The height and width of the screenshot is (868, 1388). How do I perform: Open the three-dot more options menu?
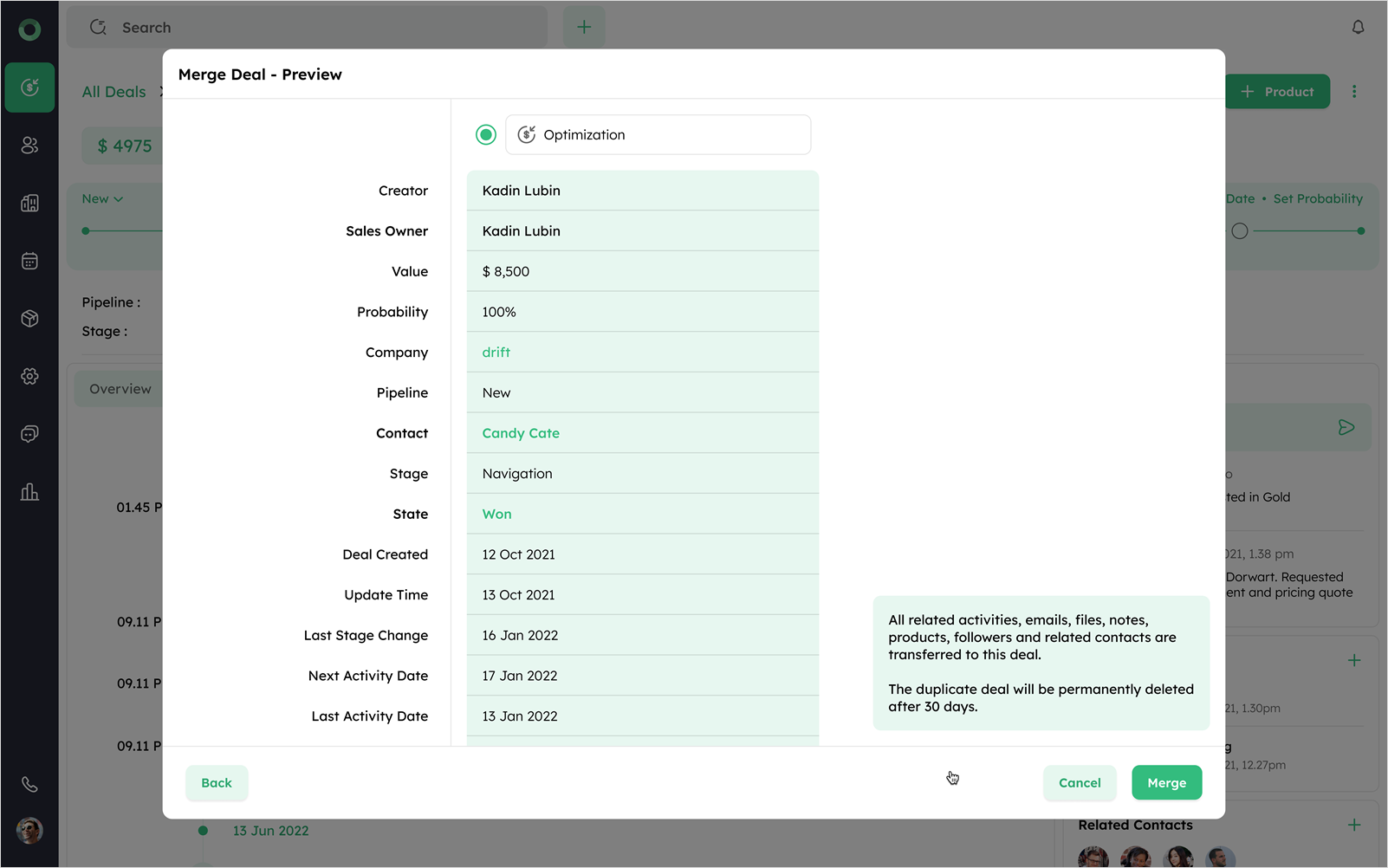tap(1354, 92)
